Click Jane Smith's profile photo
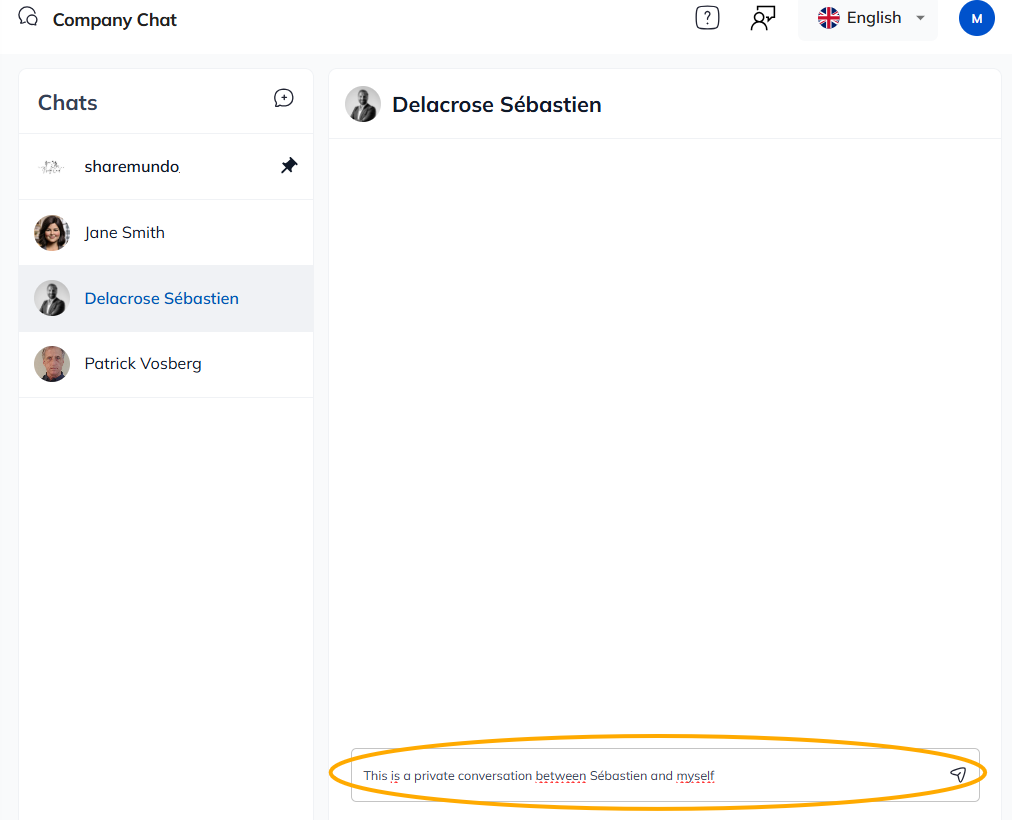Image resolution: width=1012 pixels, height=820 pixels. [x=52, y=233]
